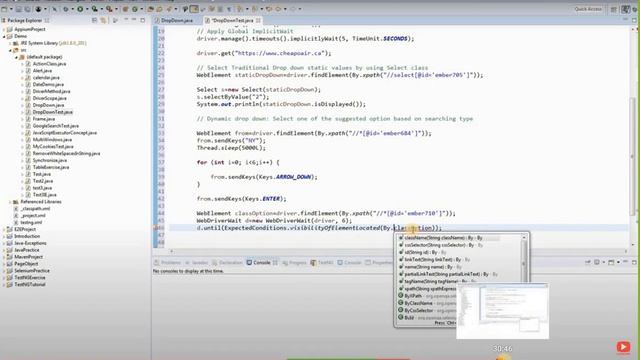Click the Save toolbar icon

[19, 9]
